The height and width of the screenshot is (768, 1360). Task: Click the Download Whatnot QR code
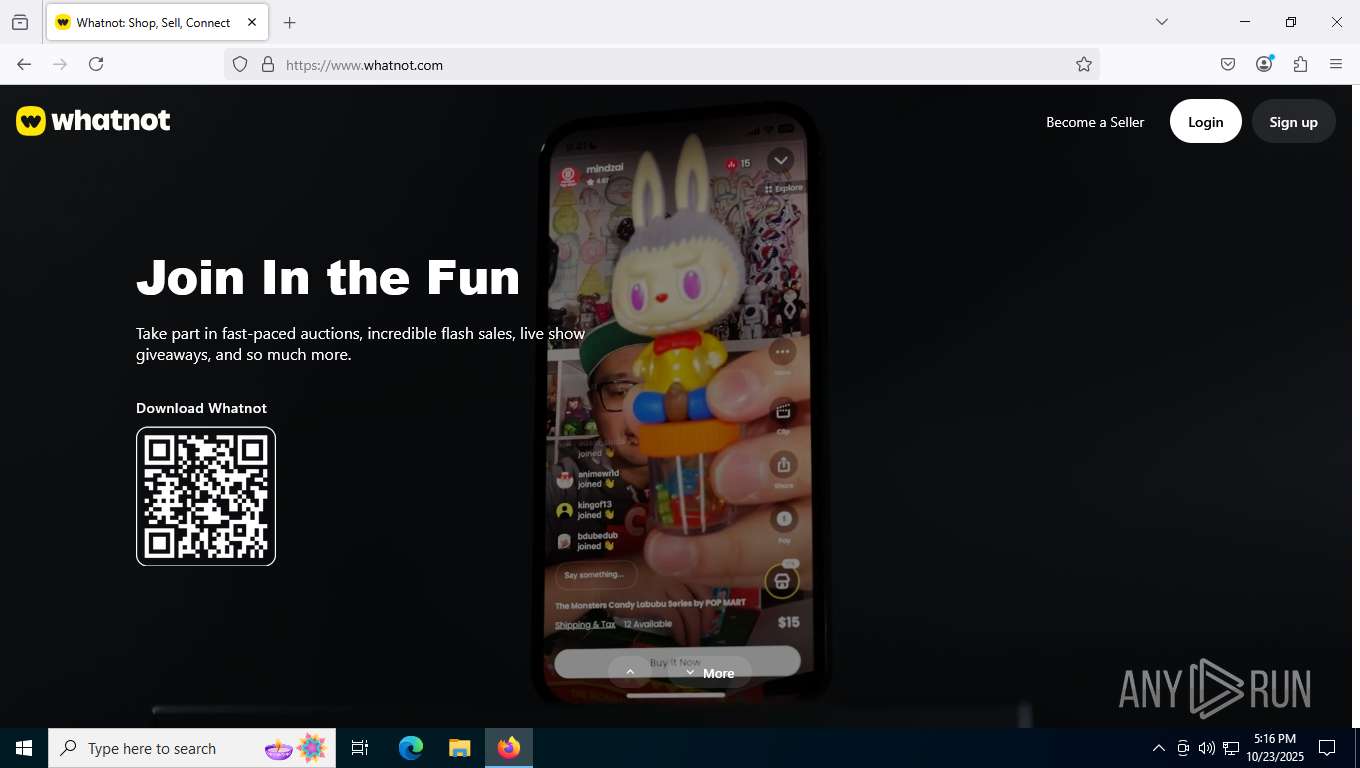coord(206,496)
